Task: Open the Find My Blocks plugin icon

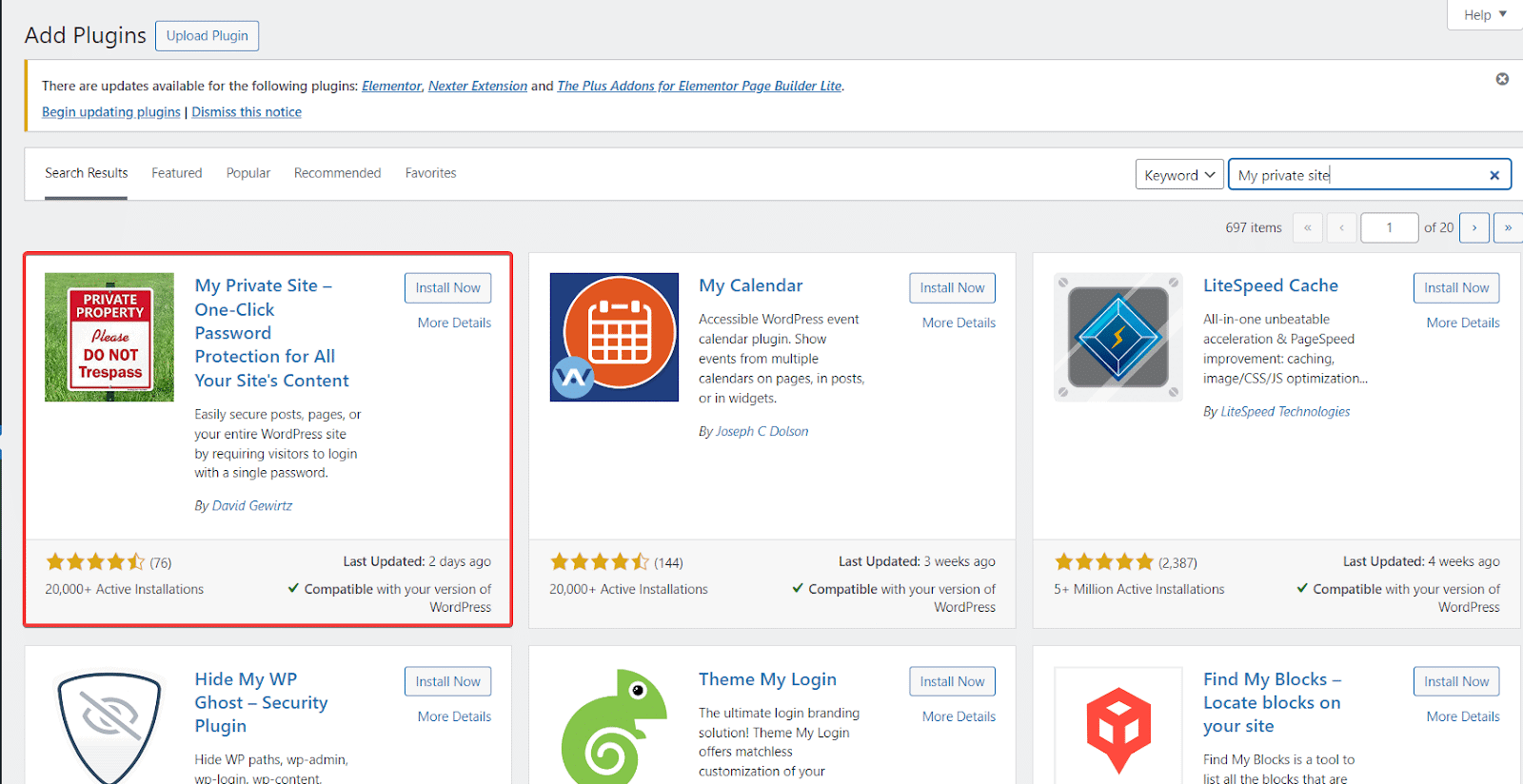Action: 1118,726
